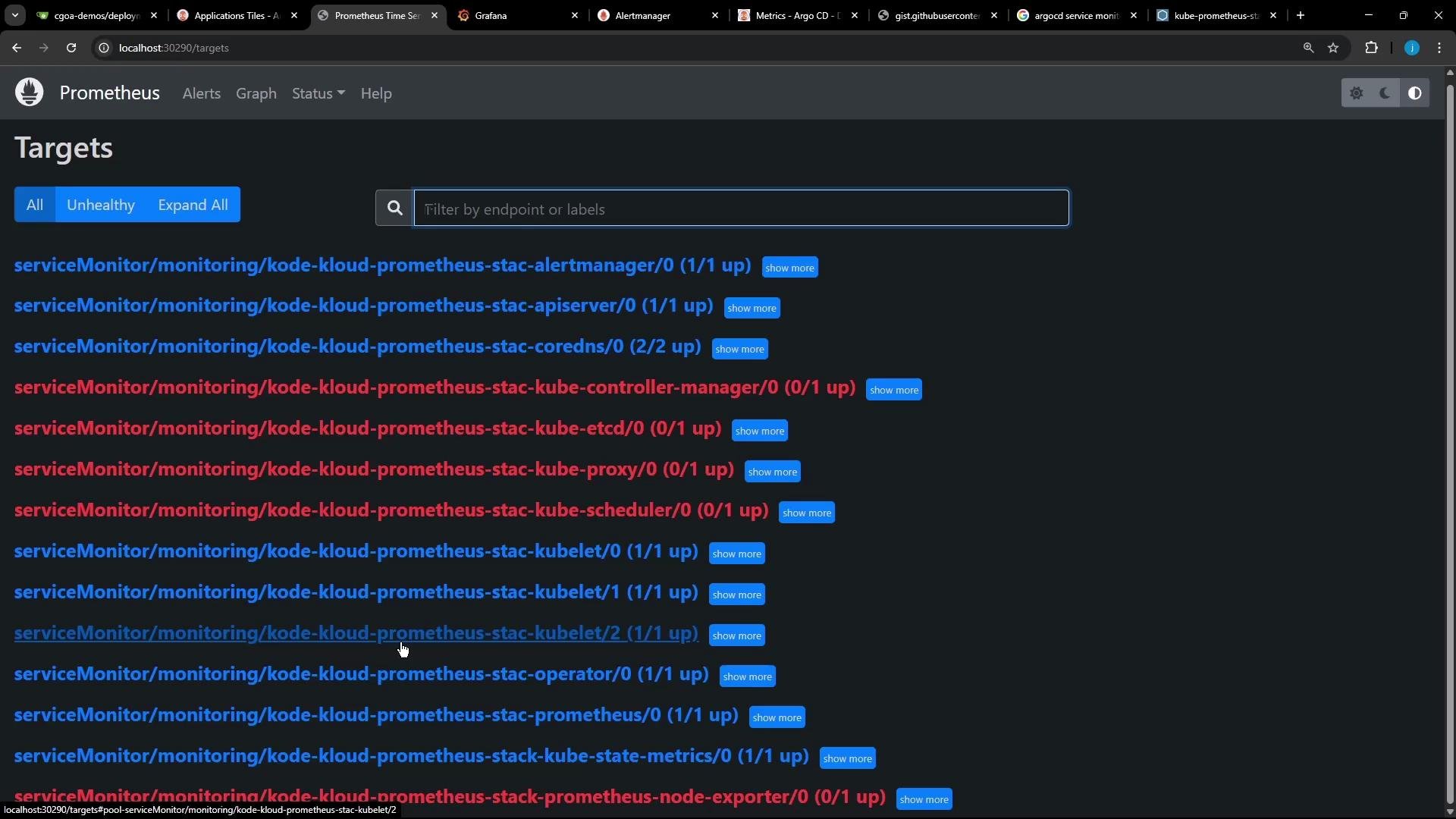Show more for prometheus-node-exporter/0 pool
The width and height of the screenshot is (1456, 819).
pos(924,799)
